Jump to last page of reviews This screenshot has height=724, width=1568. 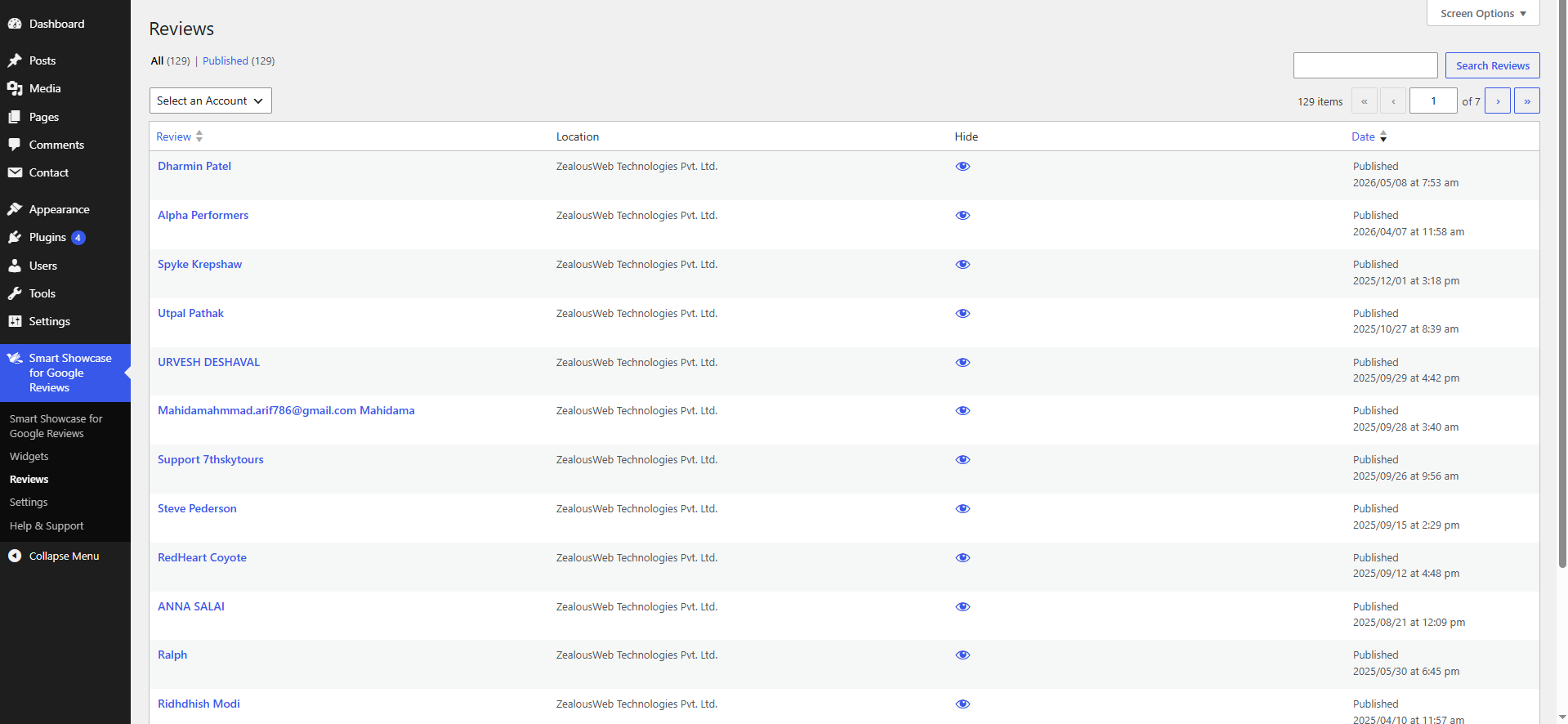pyautogui.click(x=1527, y=101)
